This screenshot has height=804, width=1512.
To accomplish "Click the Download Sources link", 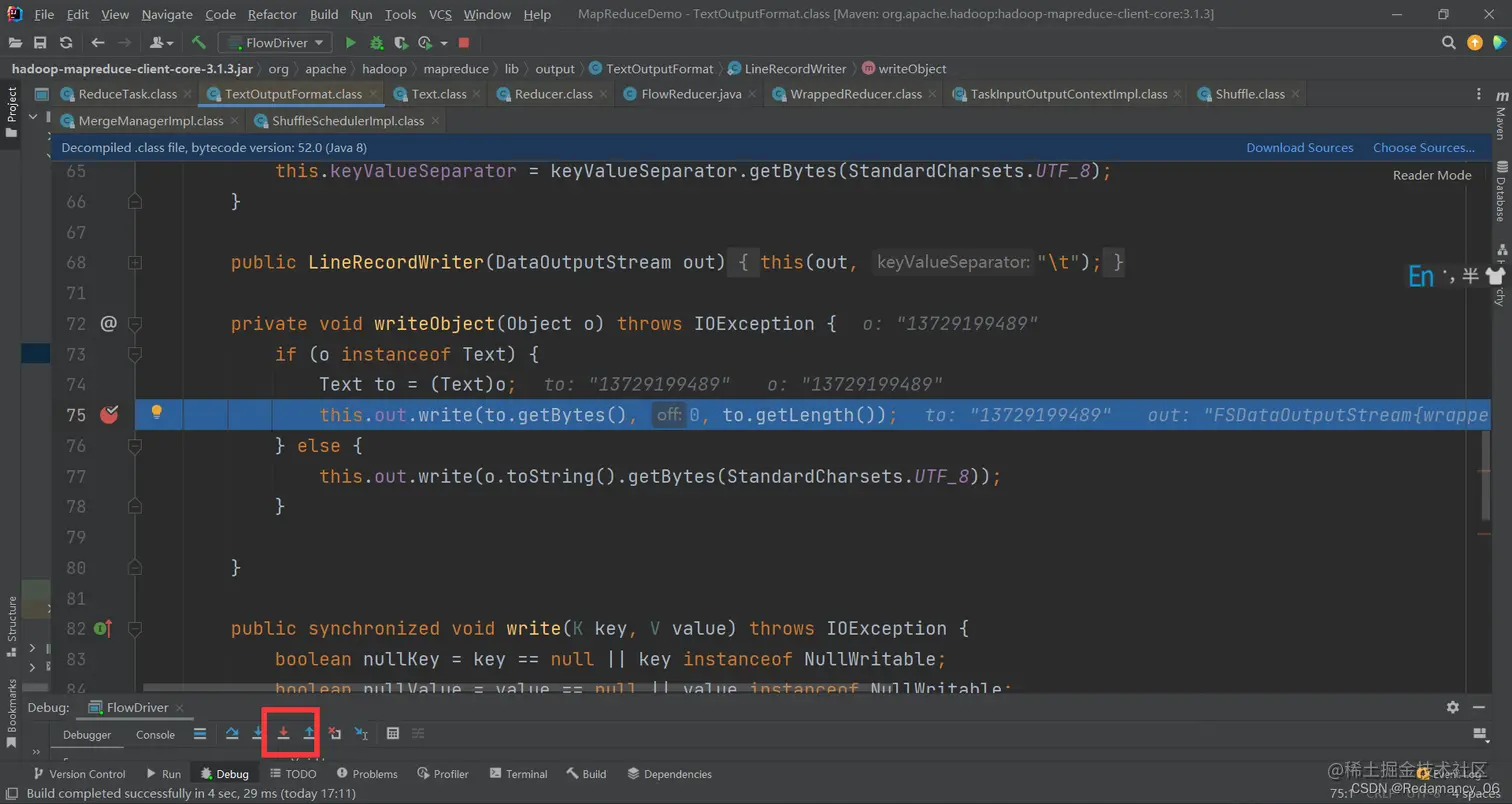I will point(1300,148).
